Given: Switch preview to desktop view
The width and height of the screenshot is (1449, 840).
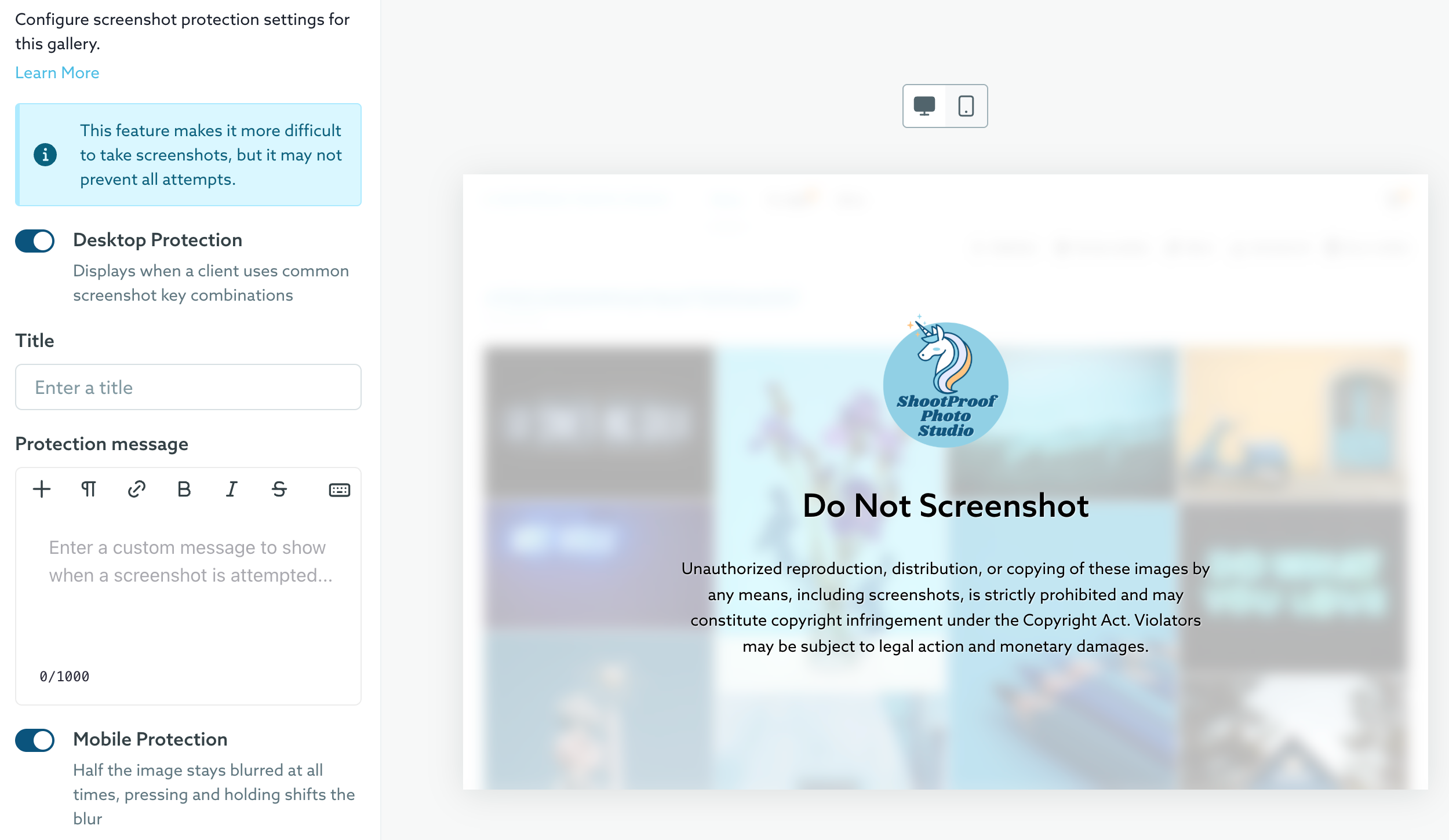Looking at the screenshot, I should tap(924, 106).
